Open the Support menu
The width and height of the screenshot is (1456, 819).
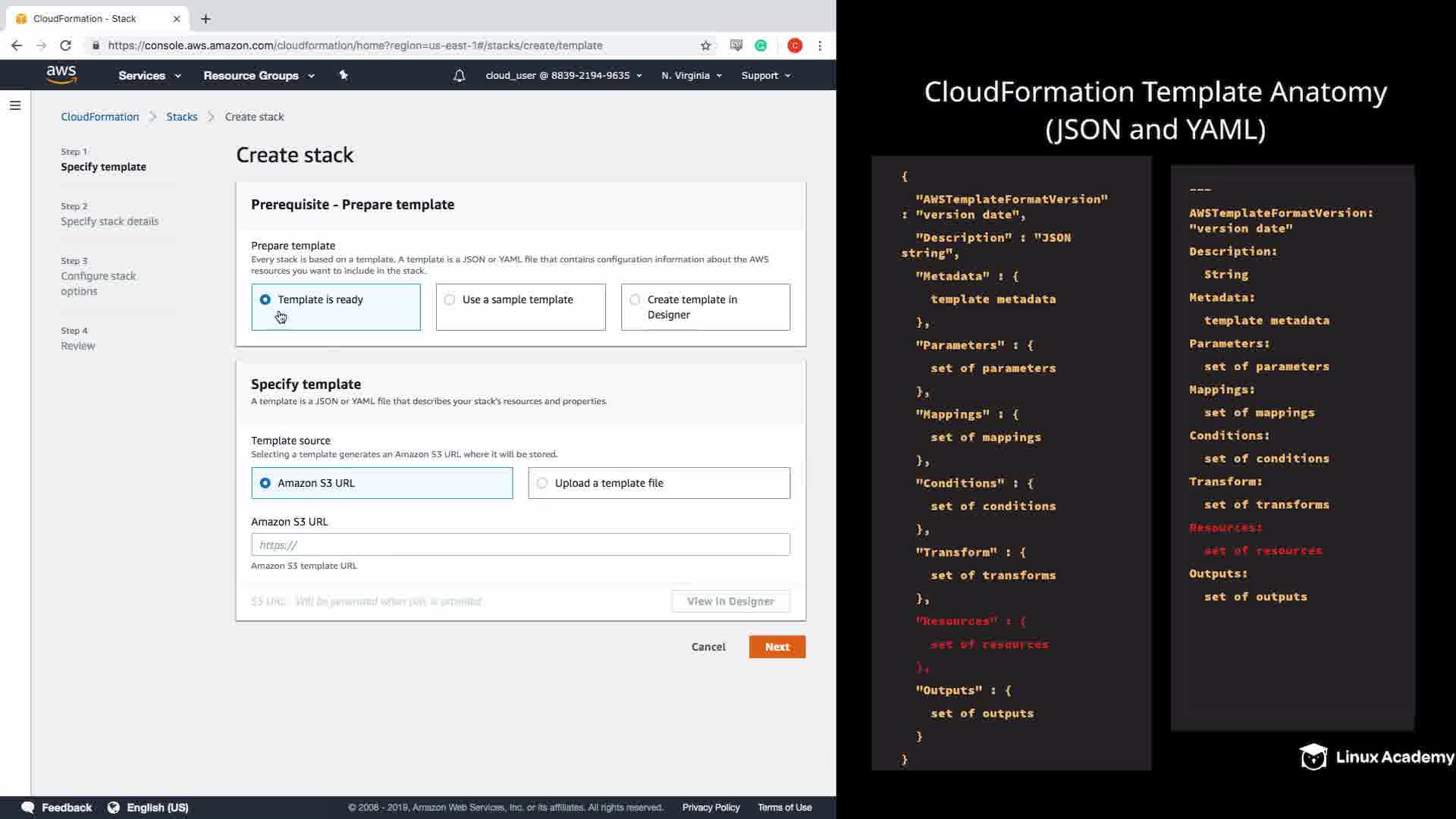coord(766,76)
